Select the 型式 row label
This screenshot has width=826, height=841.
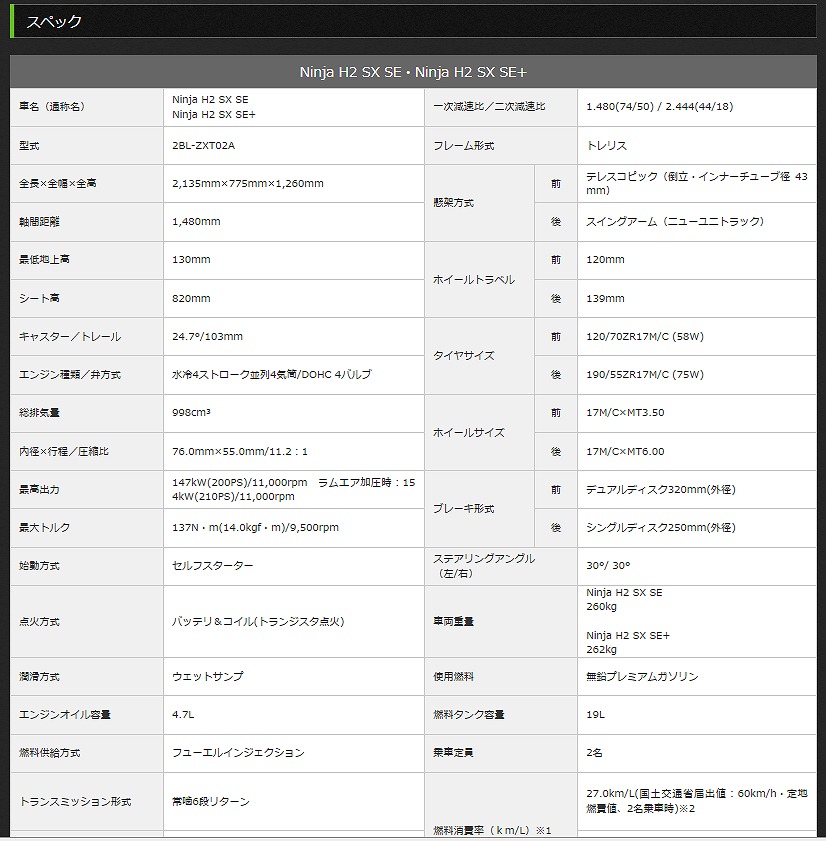coord(29,145)
